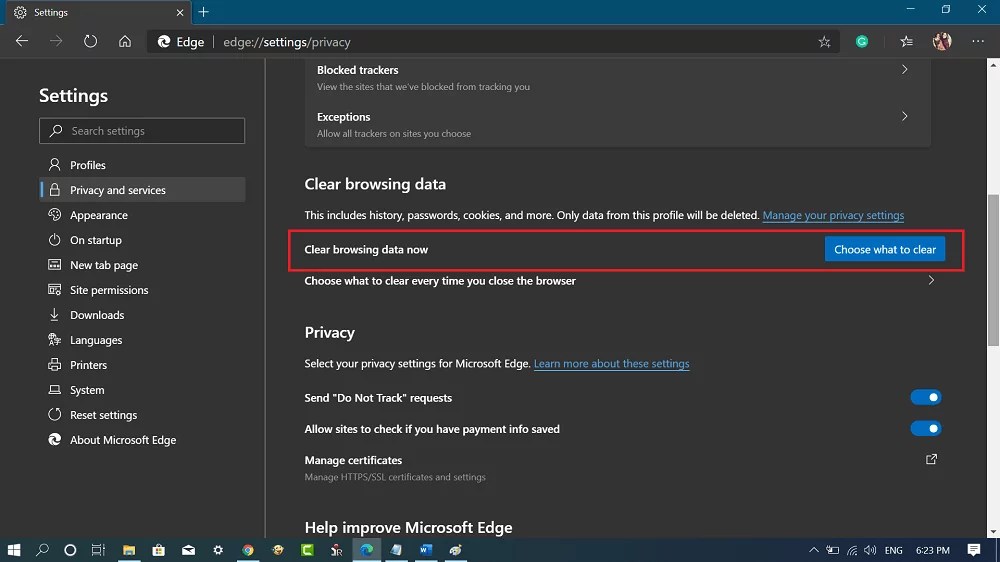Viewport: 1000px width, 562px height.
Task: Open Windows taskbar search
Action: pyautogui.click(x=42, y=550)
